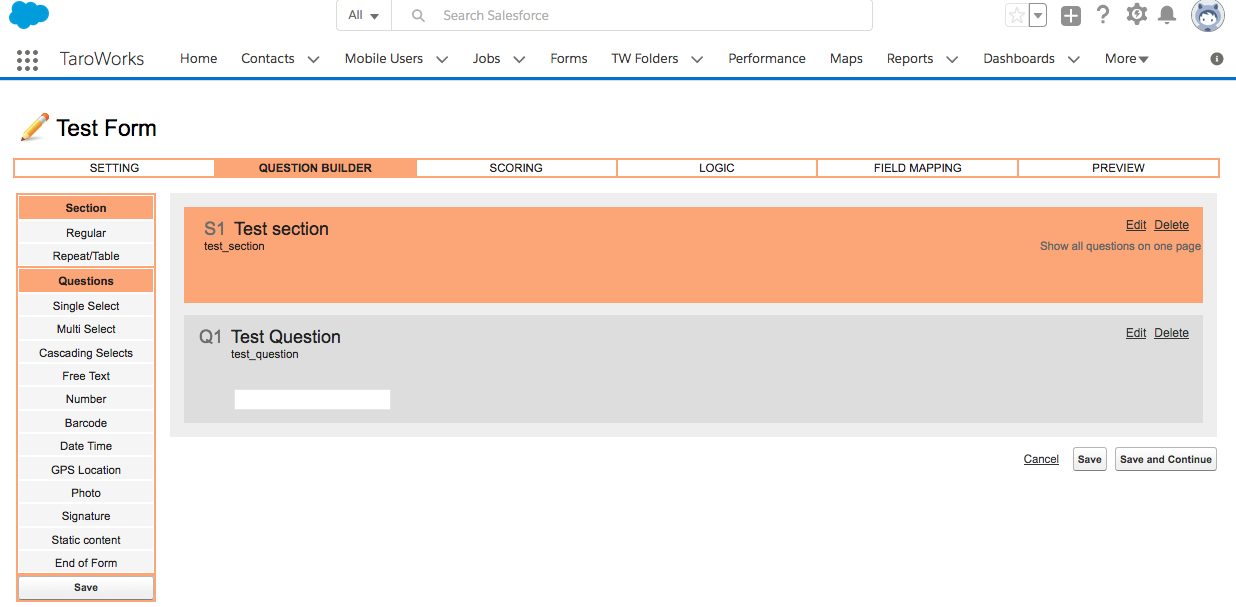Click the S1 Test section heading
This screenshot has width=1236, height=607.
coord(266,229)
